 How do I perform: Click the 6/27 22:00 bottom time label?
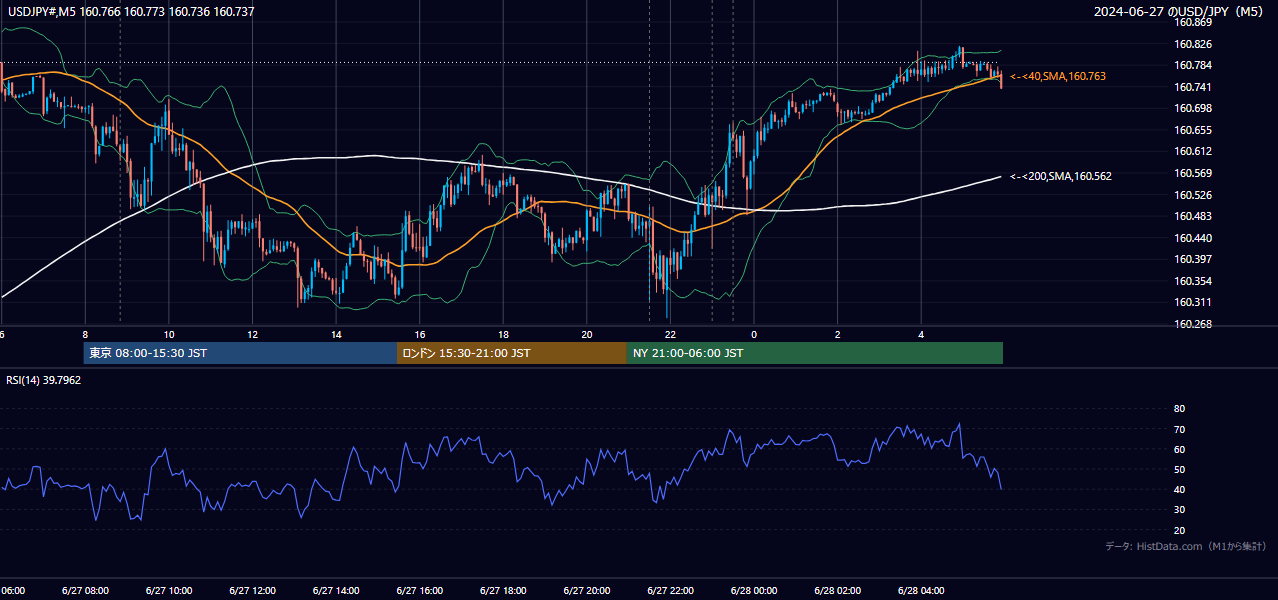coord(670,591)
